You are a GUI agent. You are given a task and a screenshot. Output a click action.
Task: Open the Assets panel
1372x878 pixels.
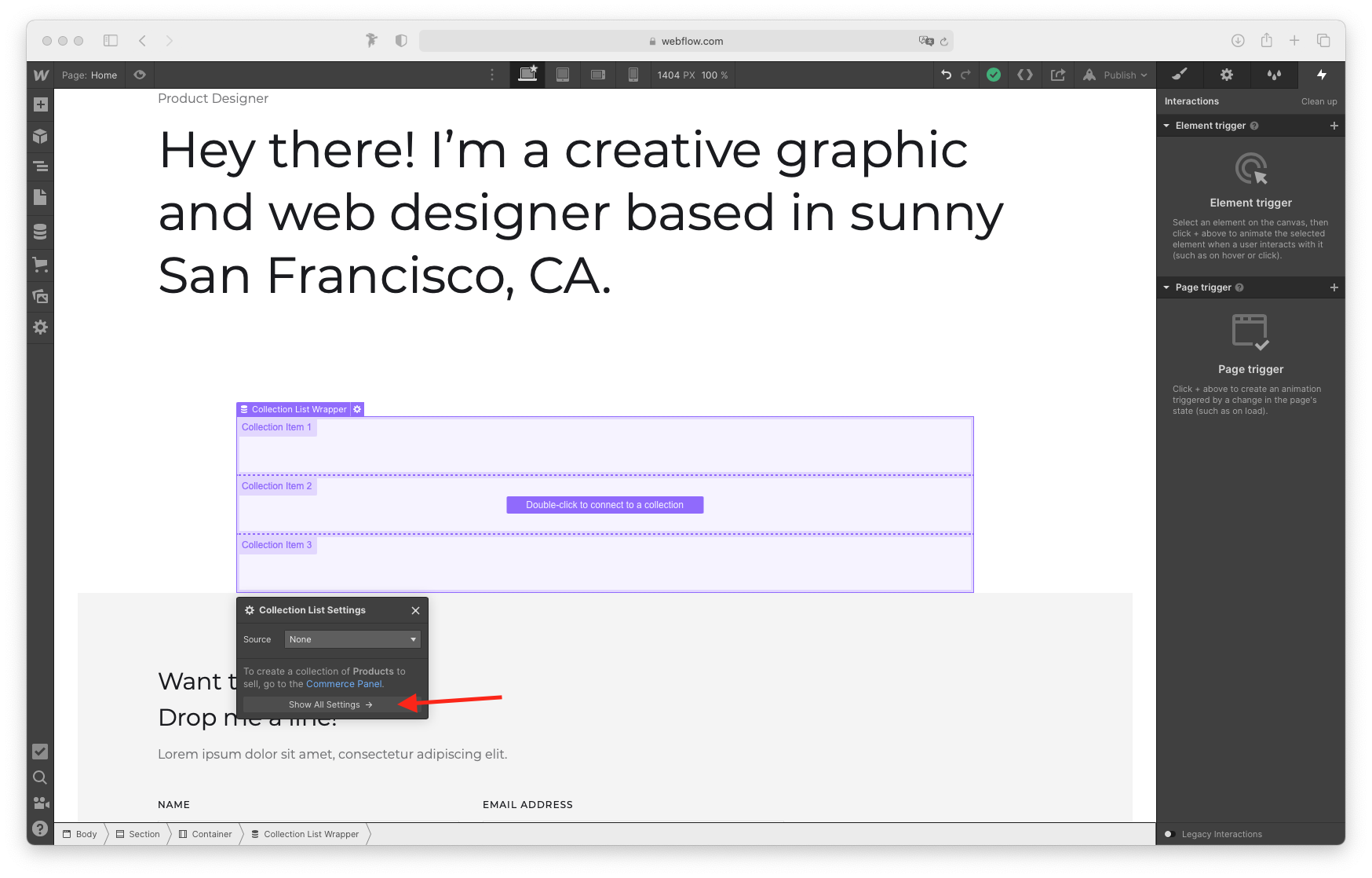click(40, 296)
